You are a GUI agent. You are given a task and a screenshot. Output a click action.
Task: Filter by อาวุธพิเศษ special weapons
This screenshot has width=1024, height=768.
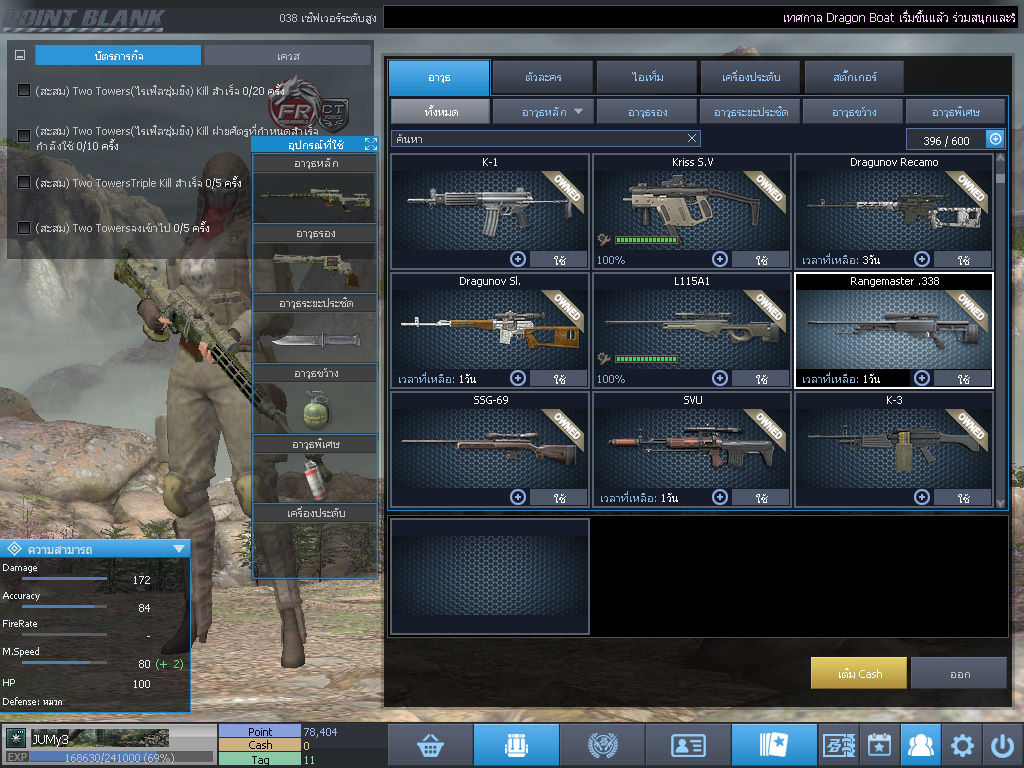tap(955, 112)
